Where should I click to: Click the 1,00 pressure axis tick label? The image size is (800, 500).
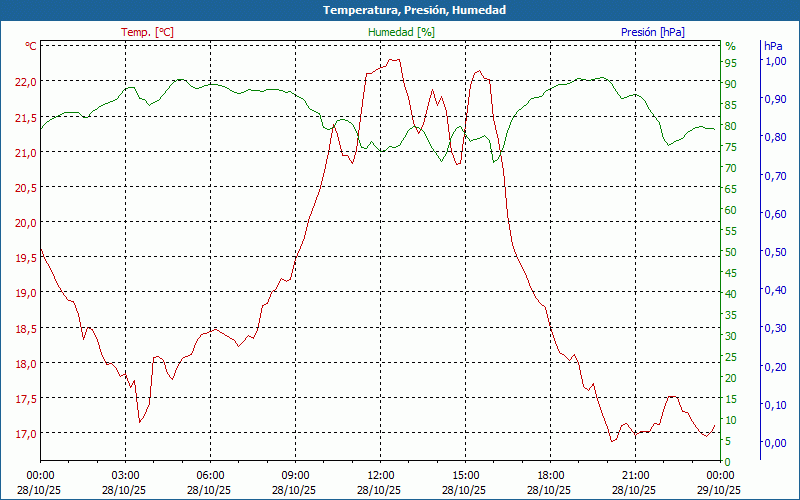(x=775, y=61)
